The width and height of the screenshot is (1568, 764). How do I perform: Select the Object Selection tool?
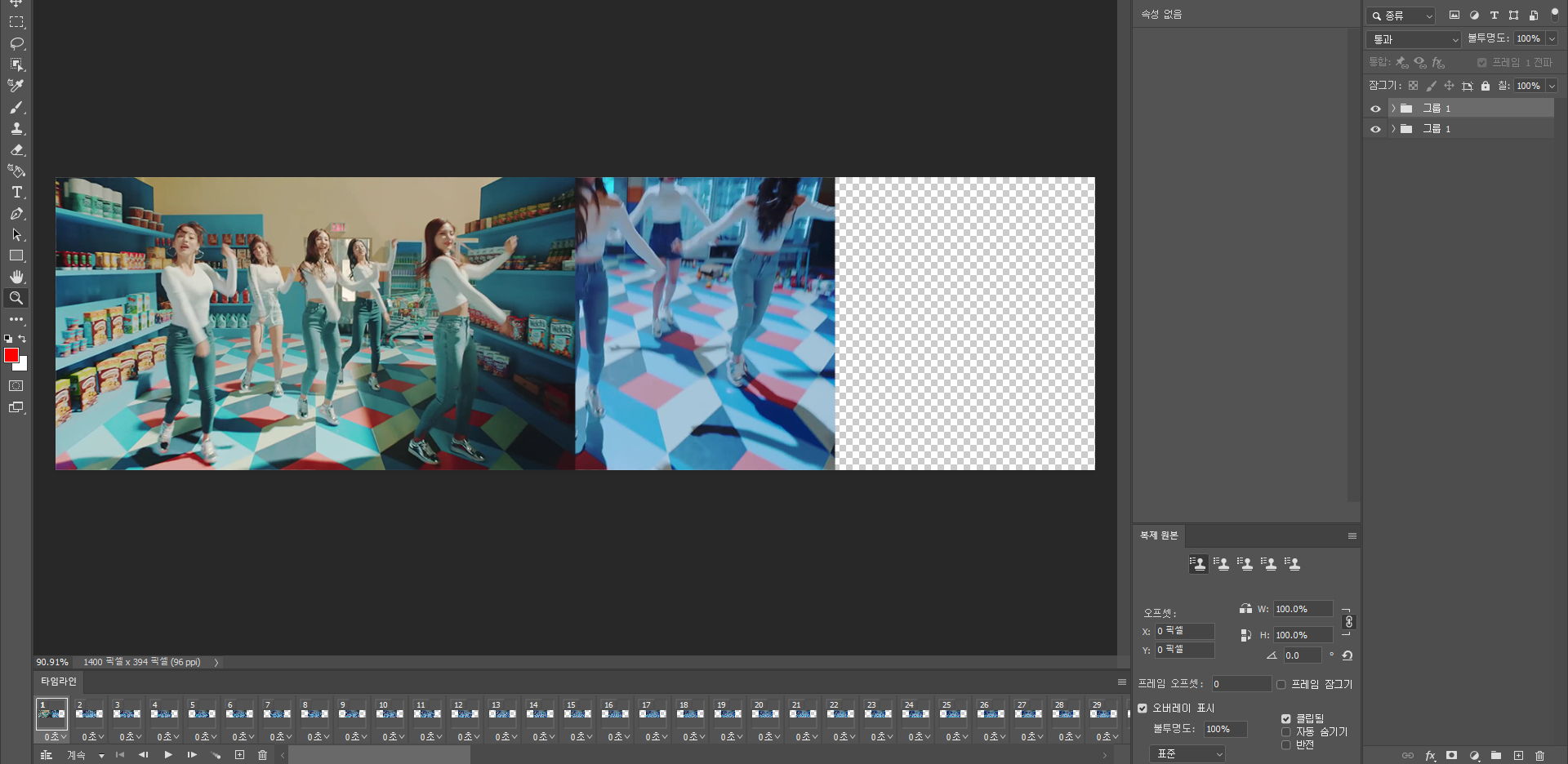point(16,64)
